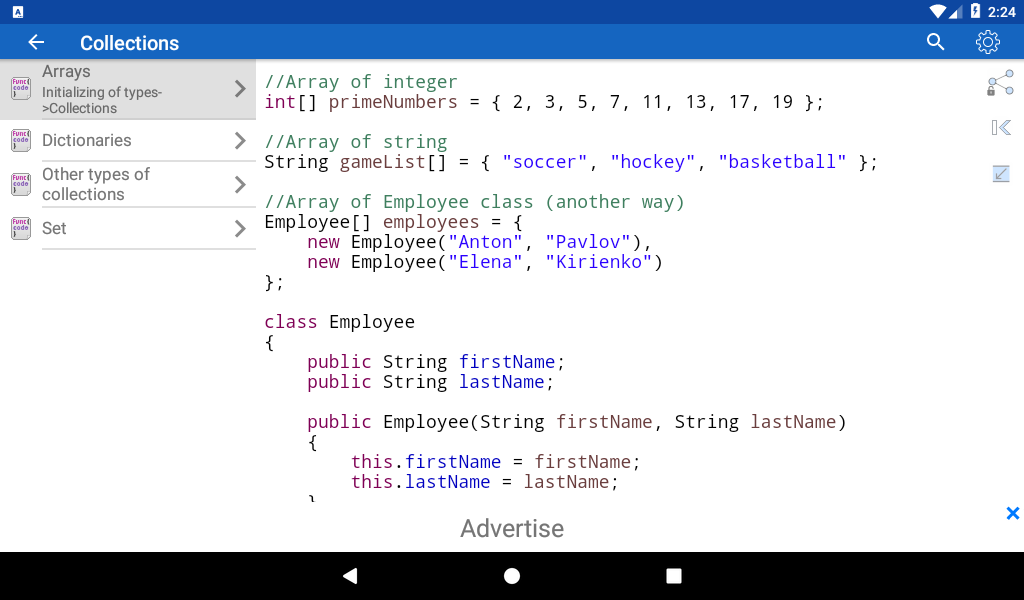Tap the battery status icon
The image size is (1024, 600).
(975, 11)
